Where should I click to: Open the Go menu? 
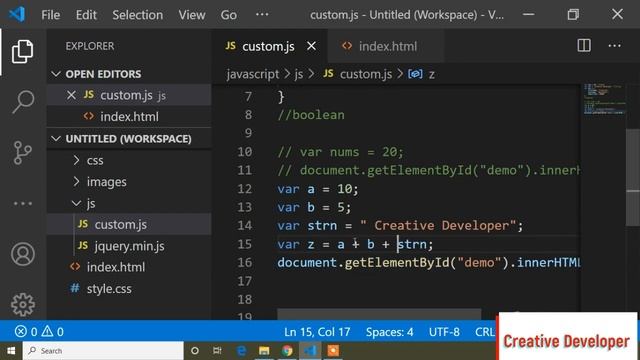[x=229, y=15]
